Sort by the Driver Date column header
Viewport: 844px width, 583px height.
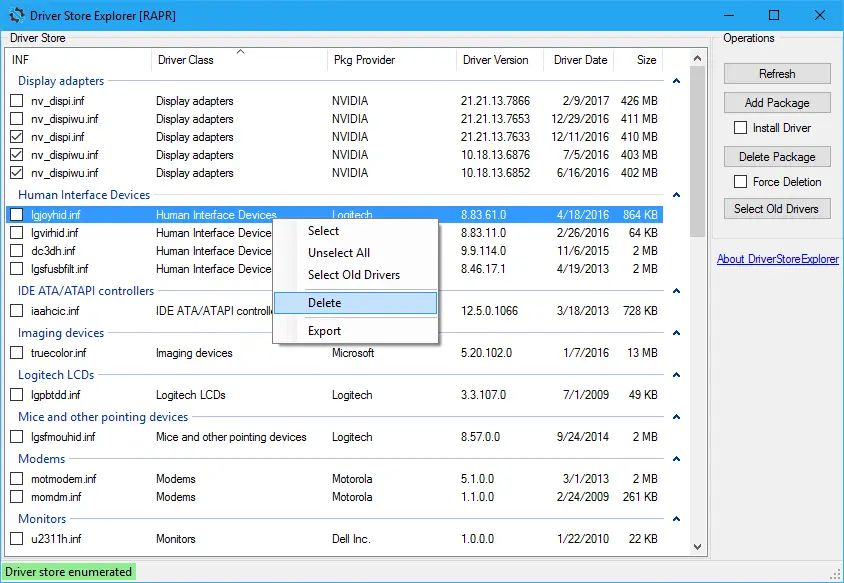(580, 60)
